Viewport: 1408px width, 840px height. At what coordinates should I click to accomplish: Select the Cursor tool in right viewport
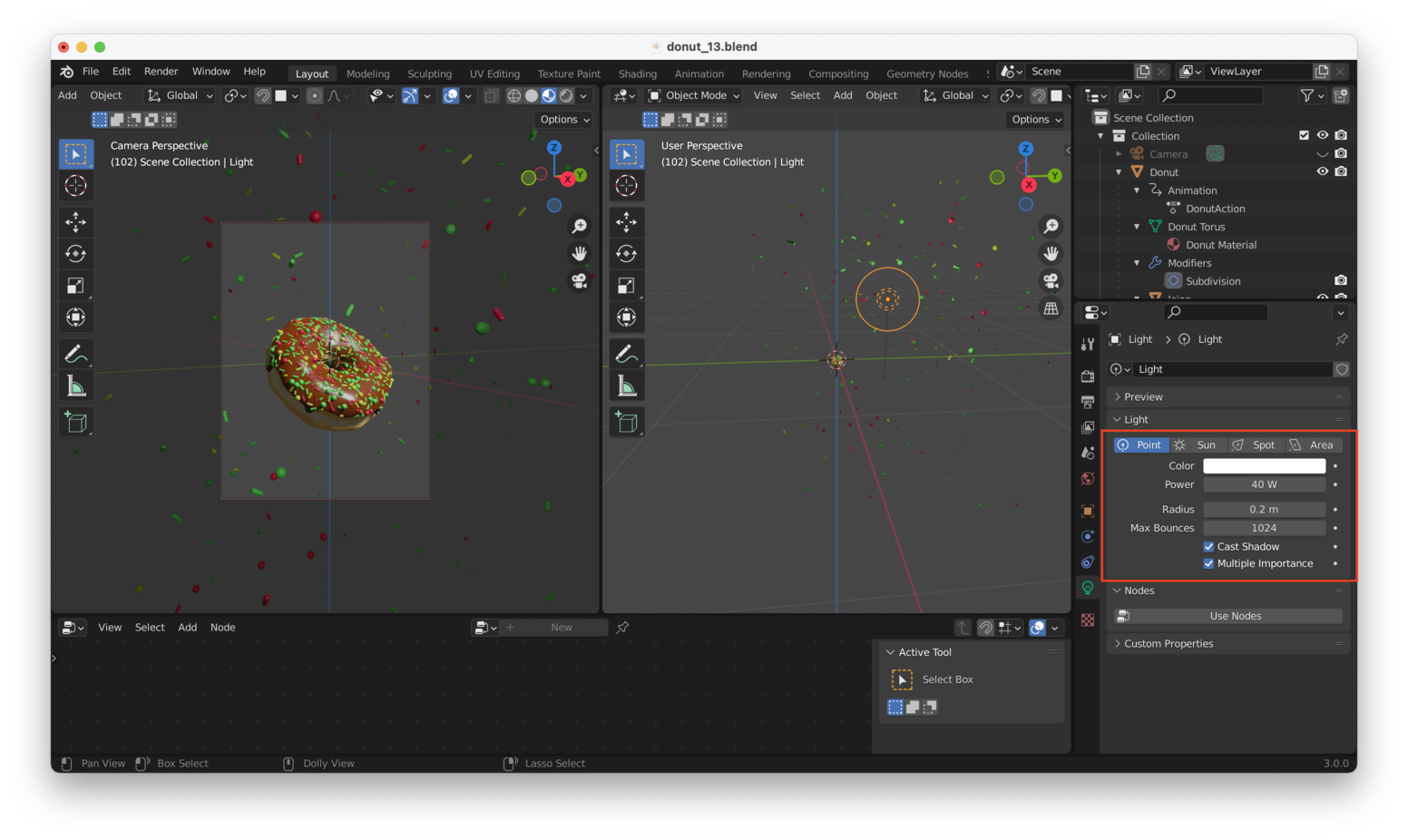pos(626,186)
